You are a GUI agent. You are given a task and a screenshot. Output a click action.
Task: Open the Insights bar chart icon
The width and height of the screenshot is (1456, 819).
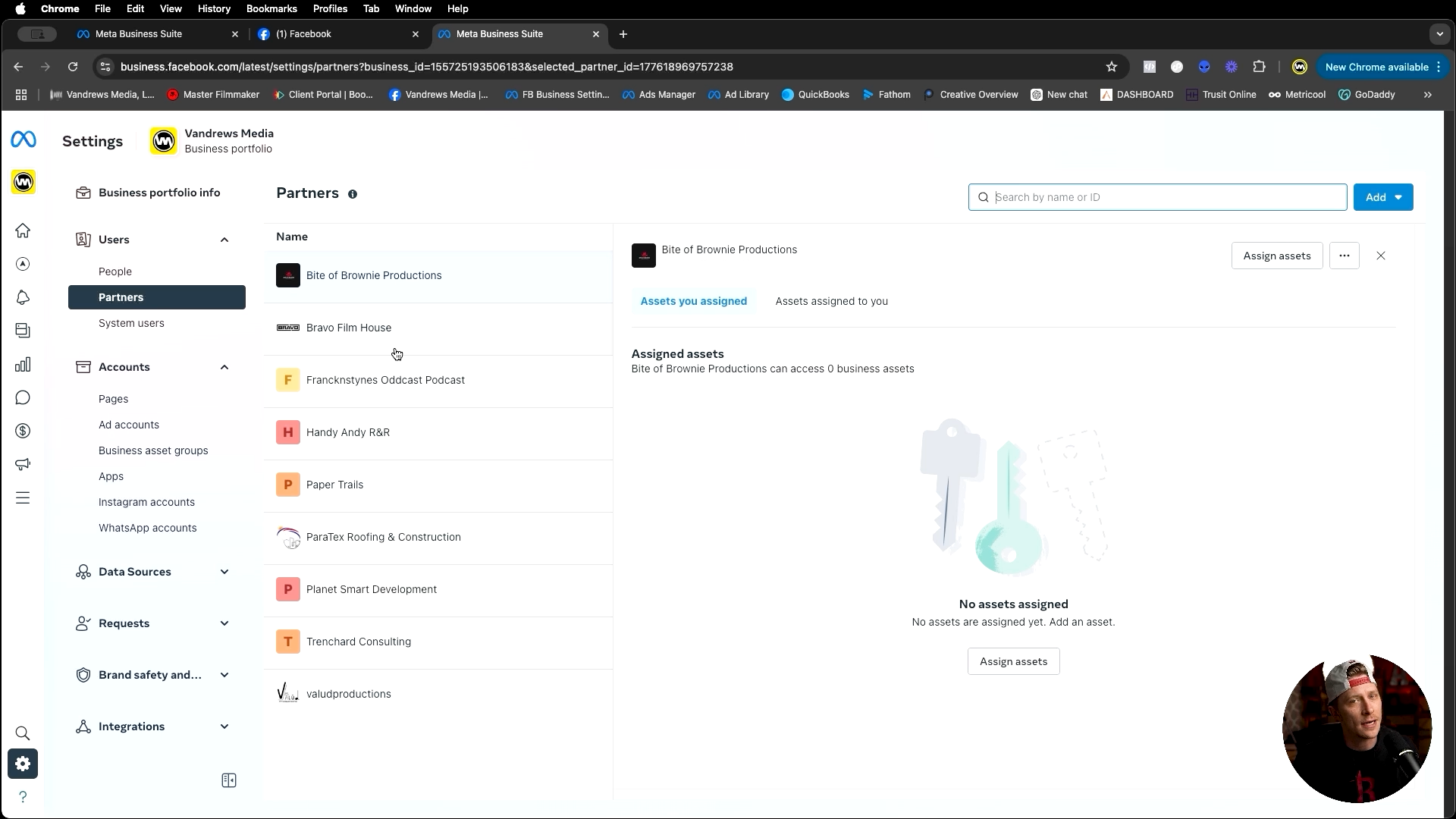click(23, 364)
